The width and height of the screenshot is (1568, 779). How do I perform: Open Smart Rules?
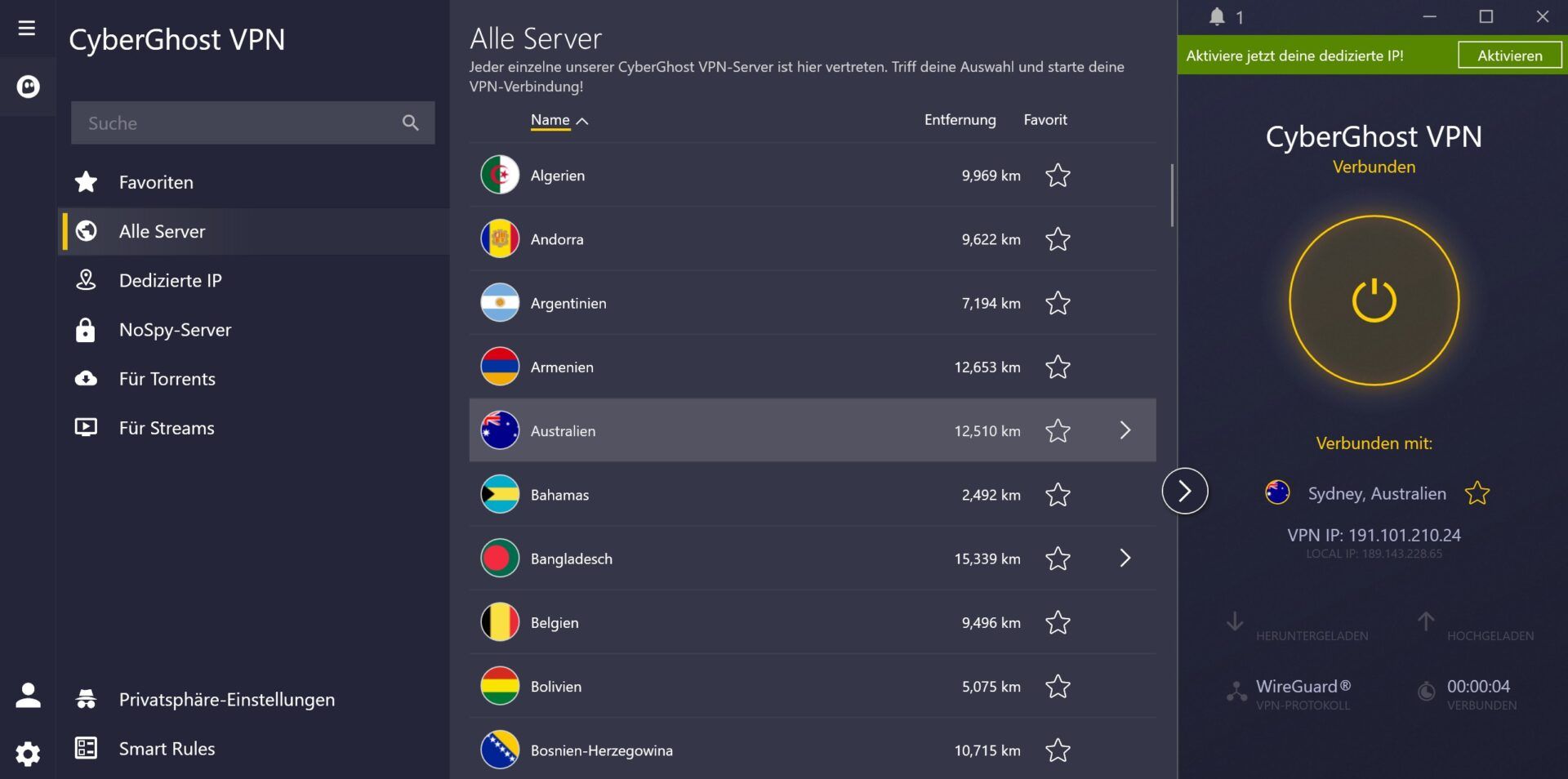coord(255,749)
